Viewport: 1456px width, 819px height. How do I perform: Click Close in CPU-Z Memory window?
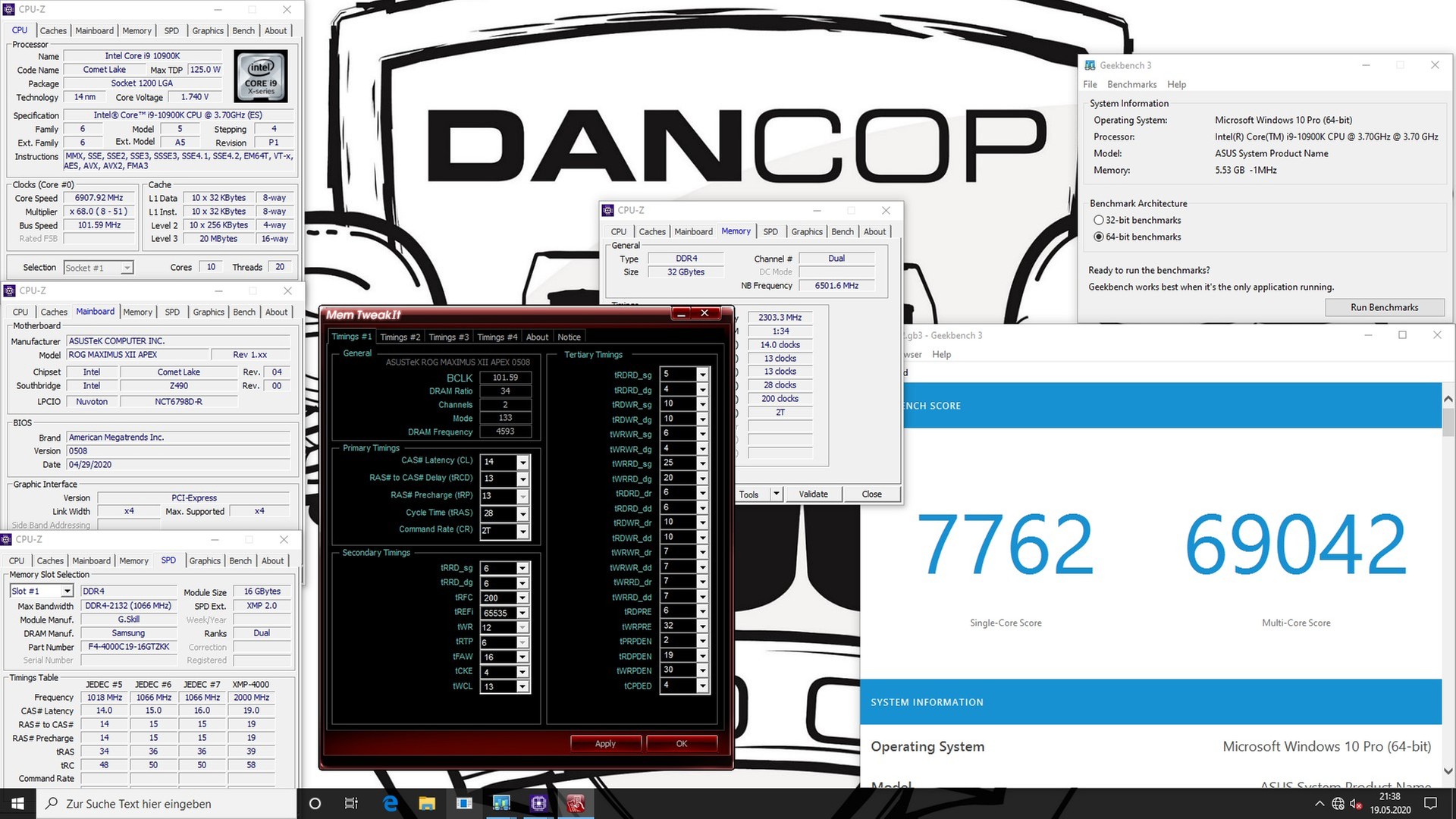point(871,494)
